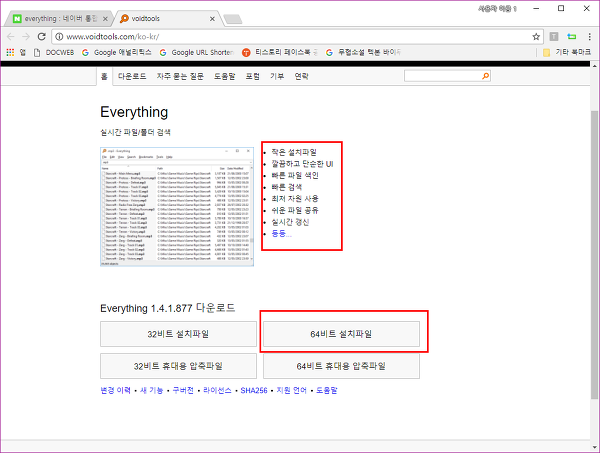The width and height of the screenshot is (600, 453).
Task: Click the Everything page heading text
Action: 134,112
